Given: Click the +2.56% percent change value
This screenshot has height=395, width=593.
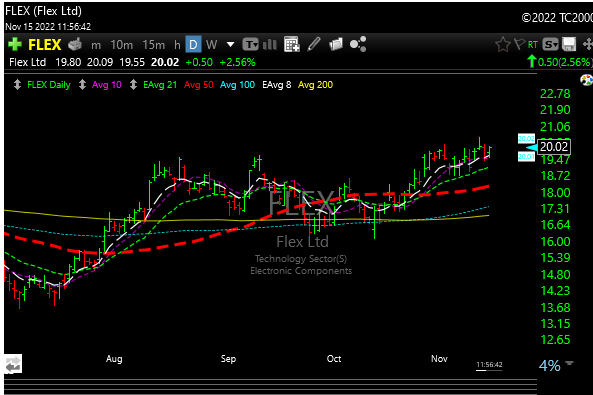Looking at the screenshot, I should pos(238,62).
